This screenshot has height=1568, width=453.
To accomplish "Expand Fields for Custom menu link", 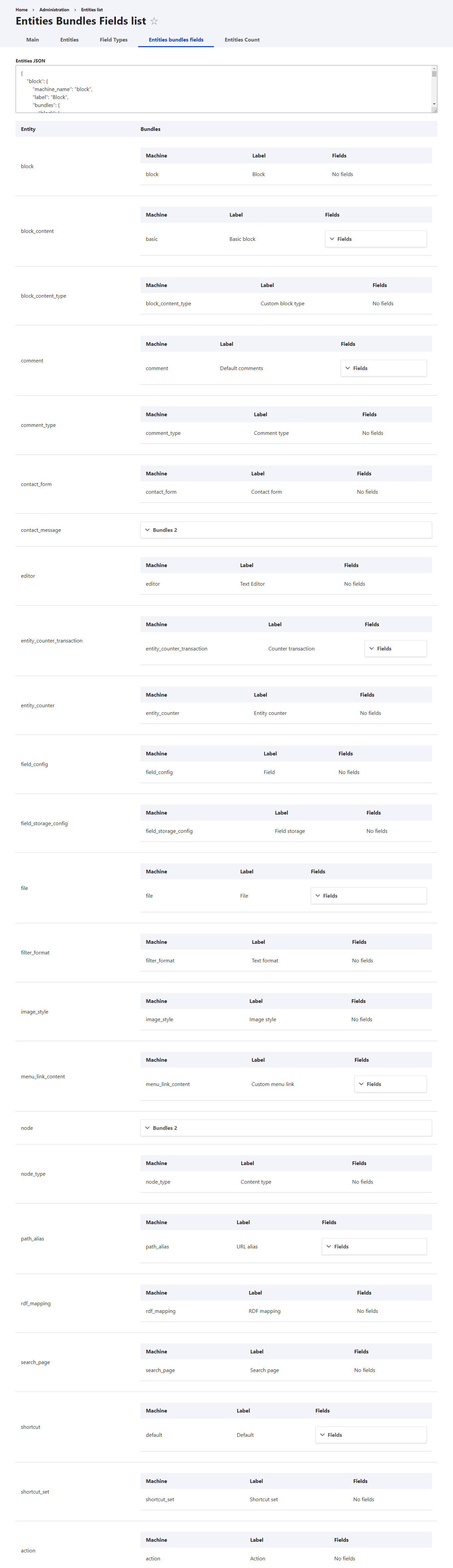I will 390,1084.
